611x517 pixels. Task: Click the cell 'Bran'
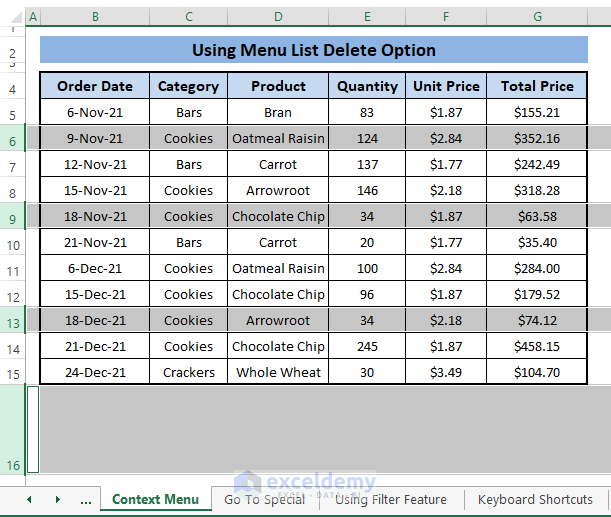pos(278,112)
